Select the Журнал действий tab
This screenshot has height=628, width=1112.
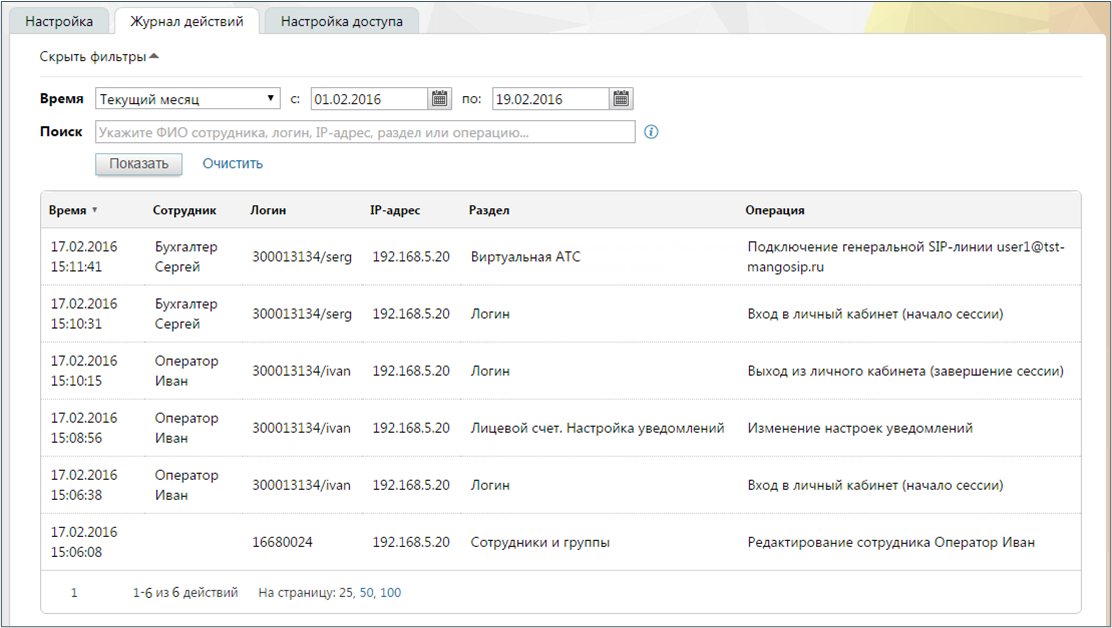click(187, 21)
